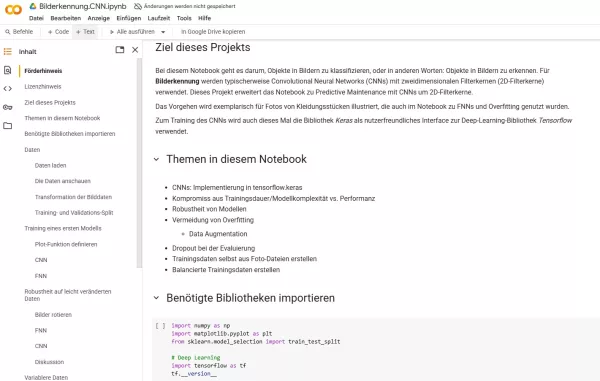Screen dimensions: 600x381
Task: Open the Secrets key icon
Action: (x=8, y=107)
